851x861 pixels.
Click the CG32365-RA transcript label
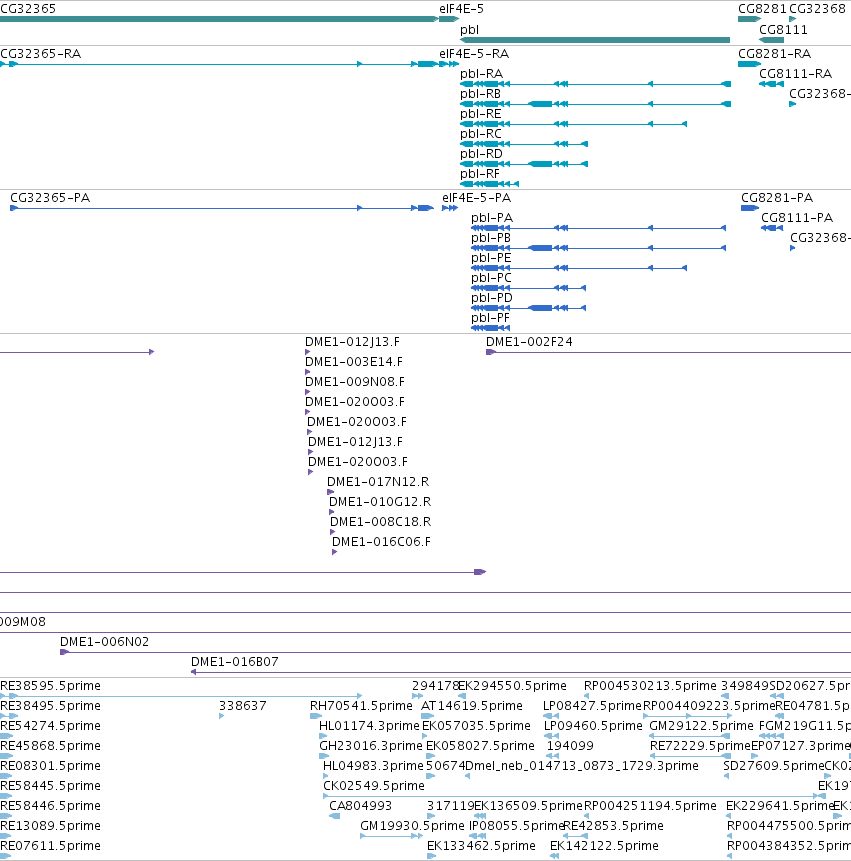pyautogui.click(x=40, y=54)
